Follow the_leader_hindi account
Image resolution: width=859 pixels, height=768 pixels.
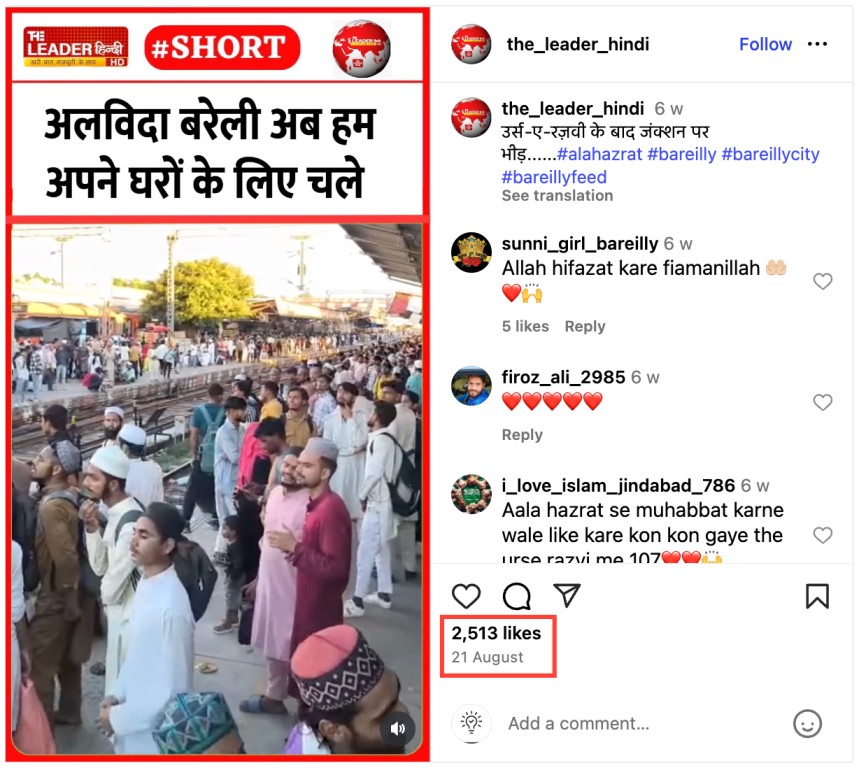coord(765,44)
